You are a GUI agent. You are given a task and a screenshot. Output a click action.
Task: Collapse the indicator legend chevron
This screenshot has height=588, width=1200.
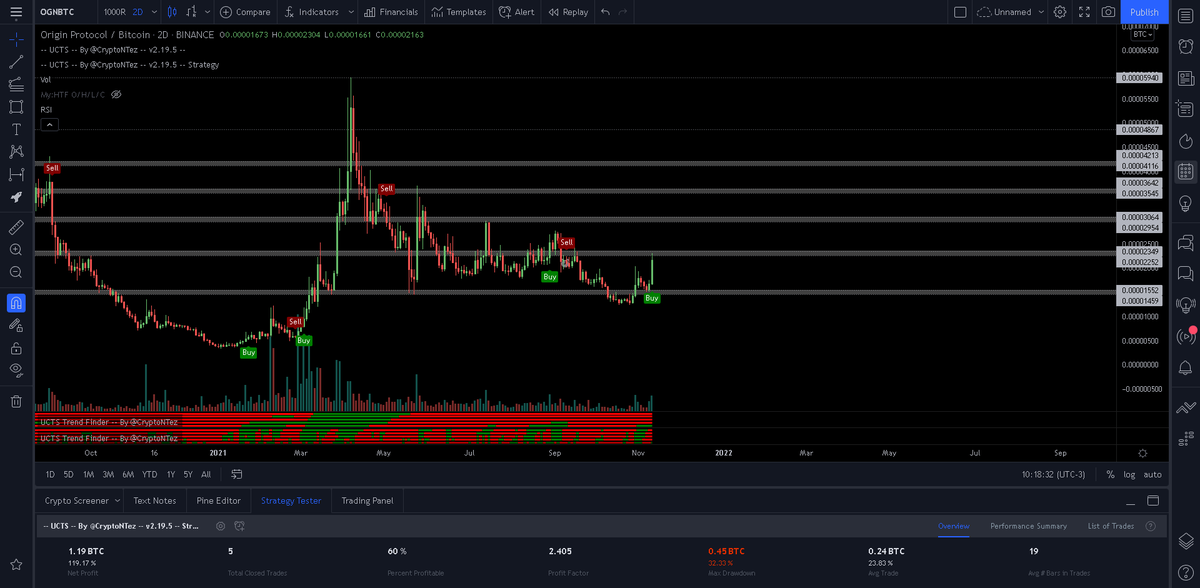(x=49, y=124)
